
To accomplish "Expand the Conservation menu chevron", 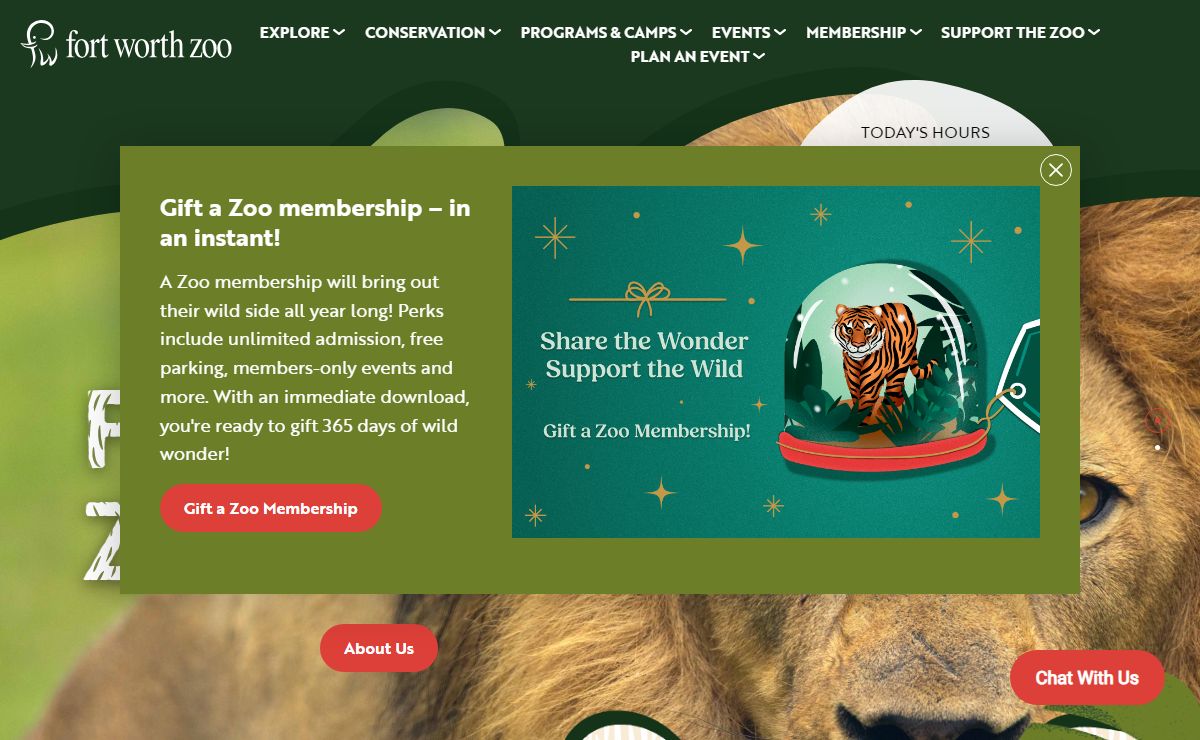I will point(494,32).
